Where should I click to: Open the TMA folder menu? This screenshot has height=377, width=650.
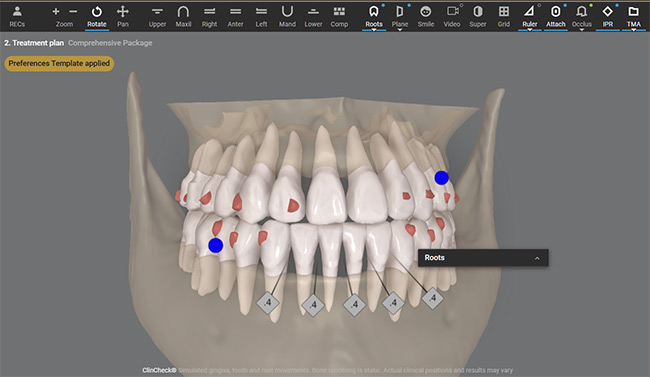click(633, 17)
